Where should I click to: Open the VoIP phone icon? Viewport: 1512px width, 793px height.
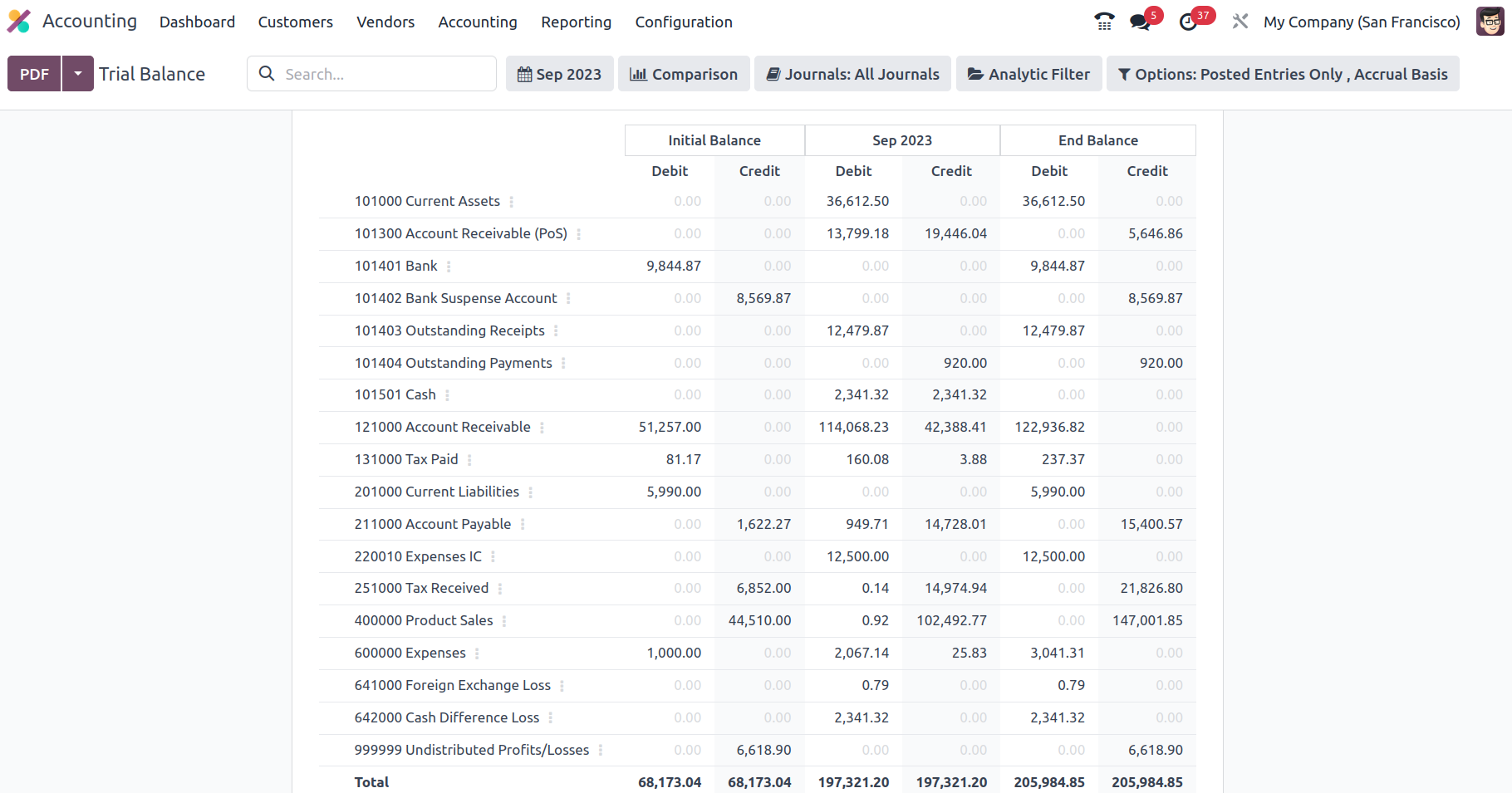(1104, 22)
